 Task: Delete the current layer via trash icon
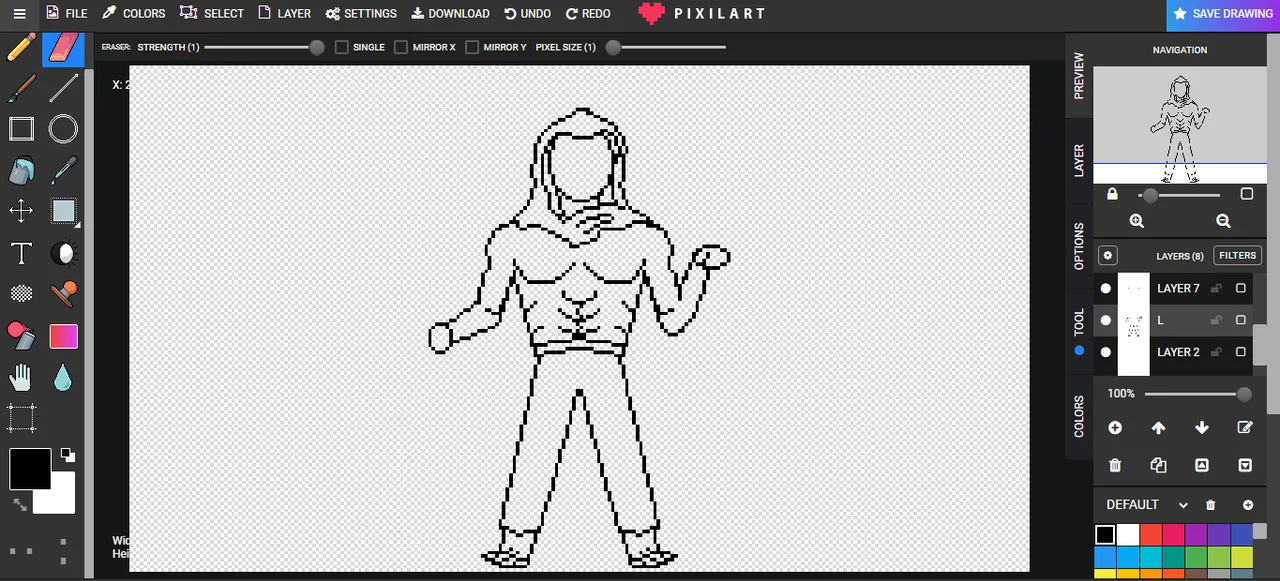1115,465
